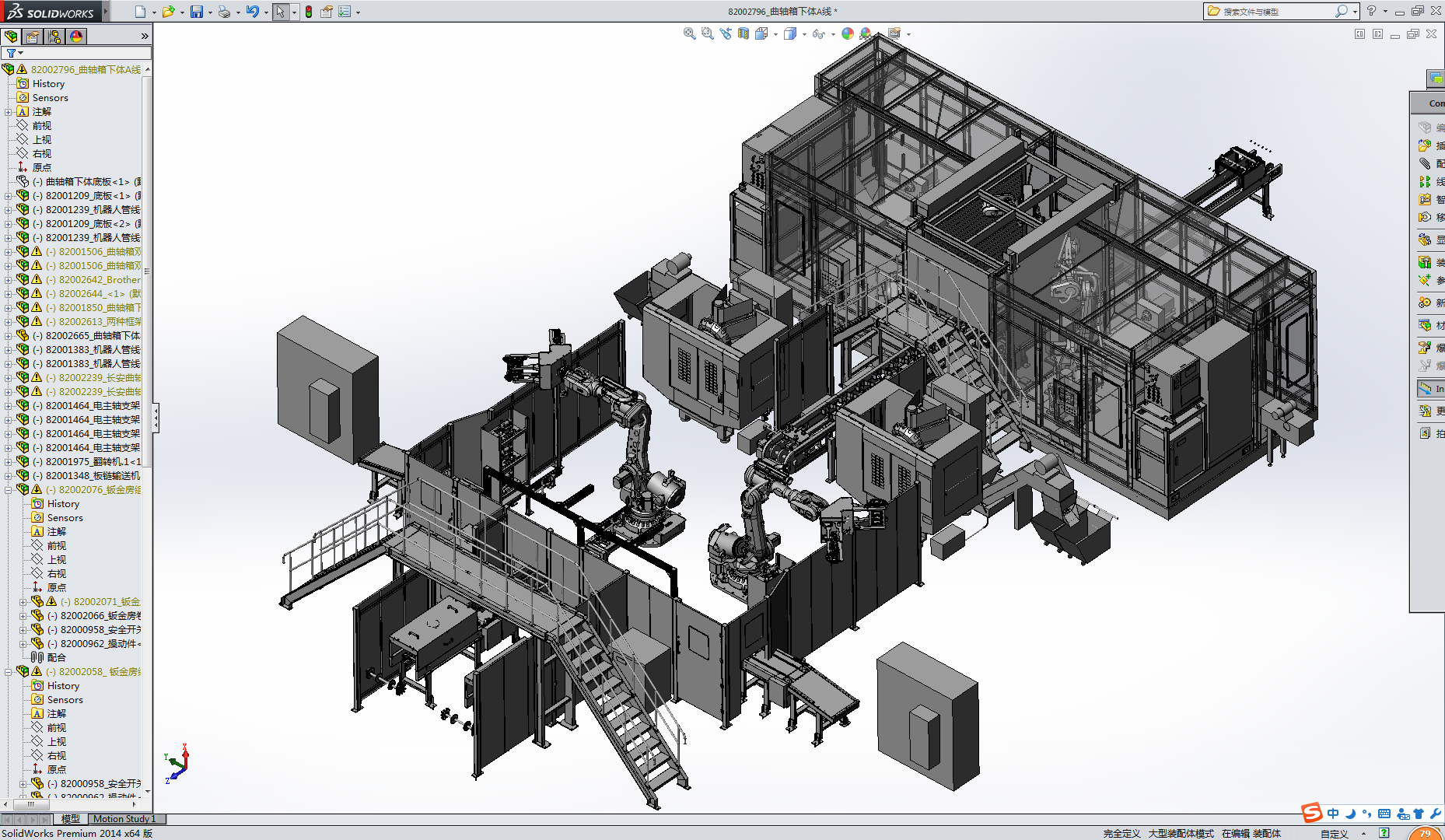Open the DisplayManager tab icon

(76, 37)
